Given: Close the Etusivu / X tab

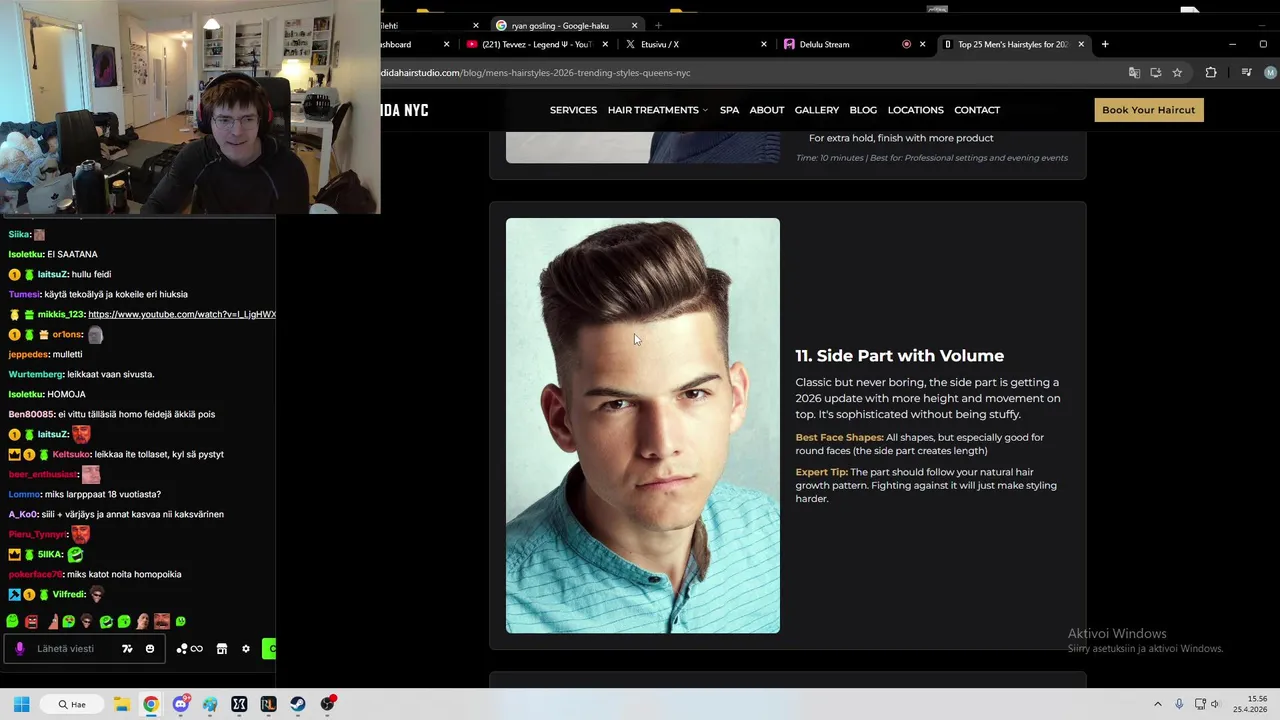Looking at the screenshot, I should coord(764,44).
